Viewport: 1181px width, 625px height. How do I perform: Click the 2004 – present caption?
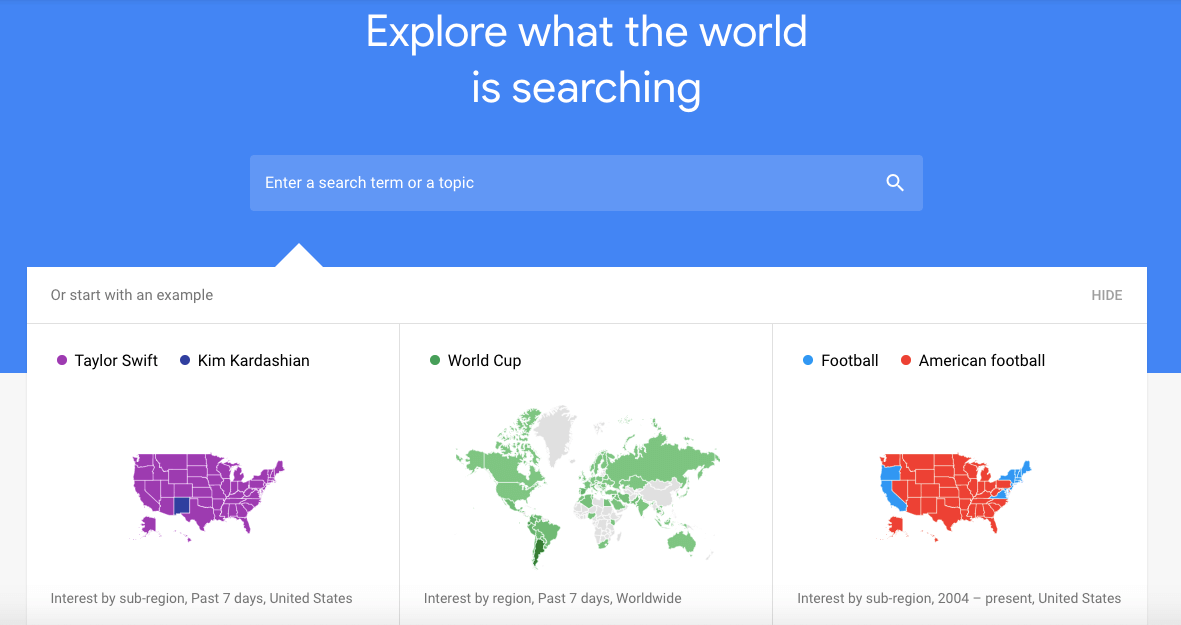tap(959, 598)
